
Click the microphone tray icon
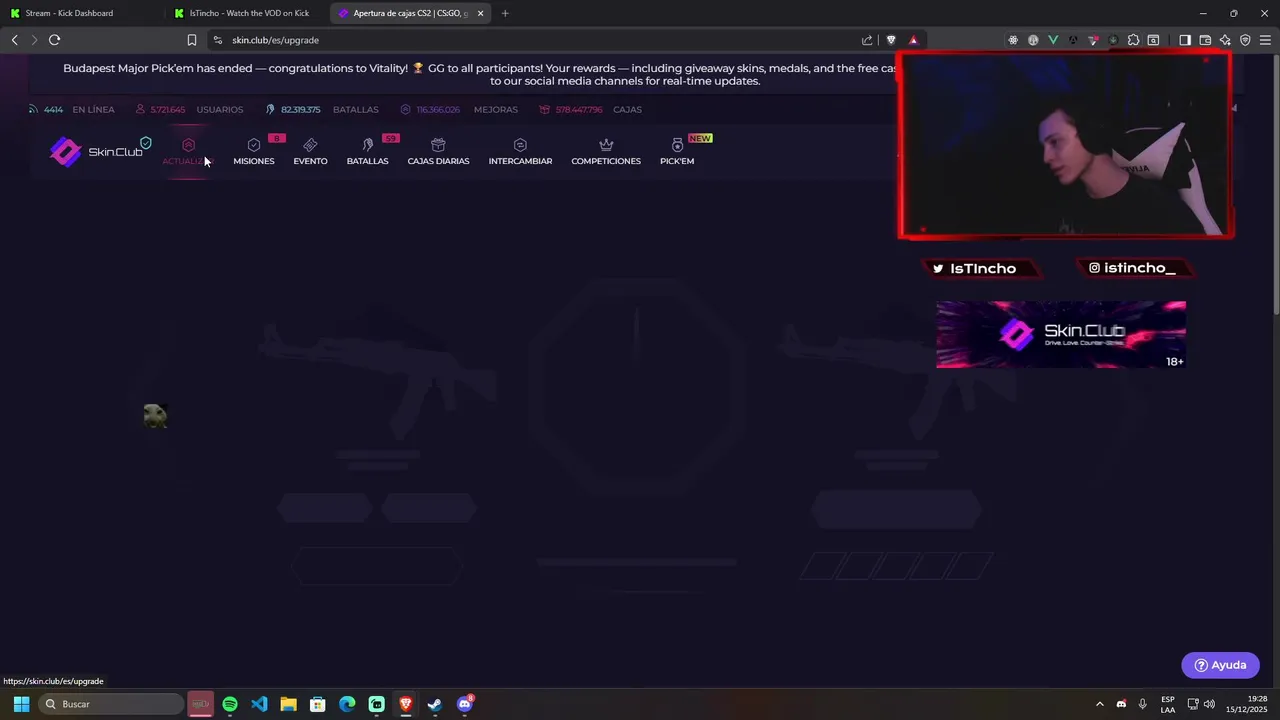[x=1142, y=704]
